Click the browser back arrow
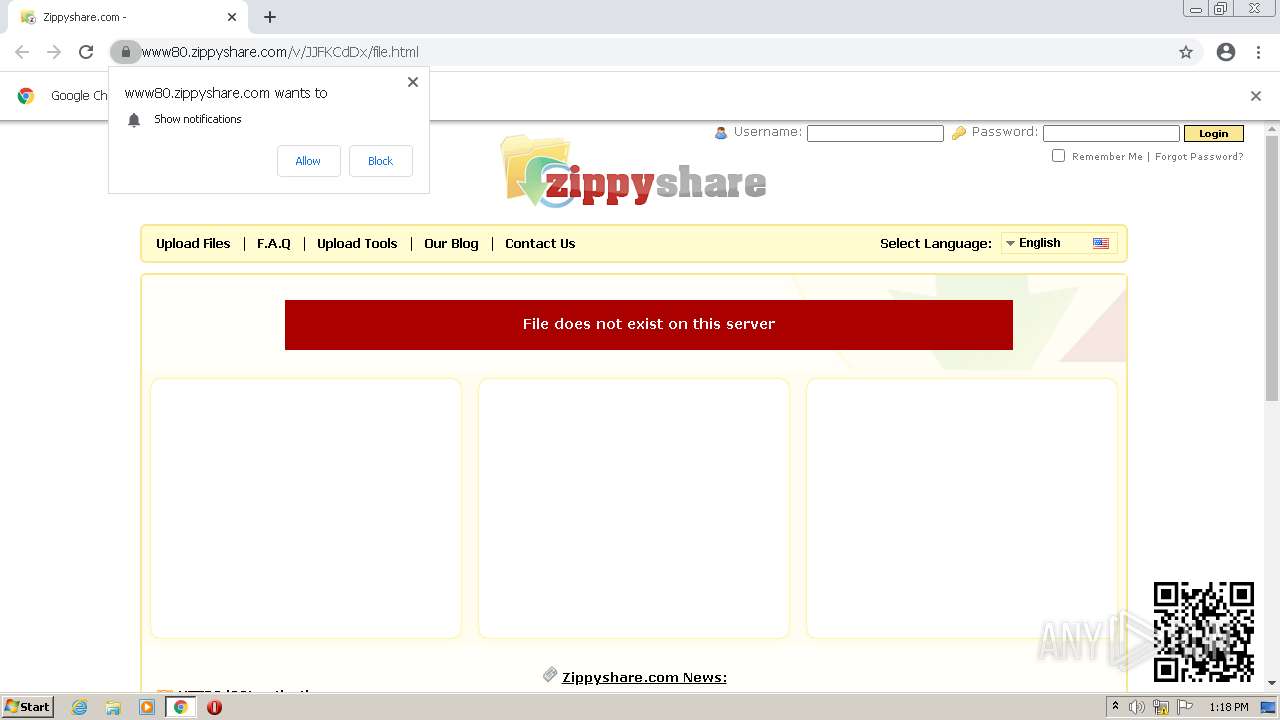 pyautogui.click(x=22, y=52)
